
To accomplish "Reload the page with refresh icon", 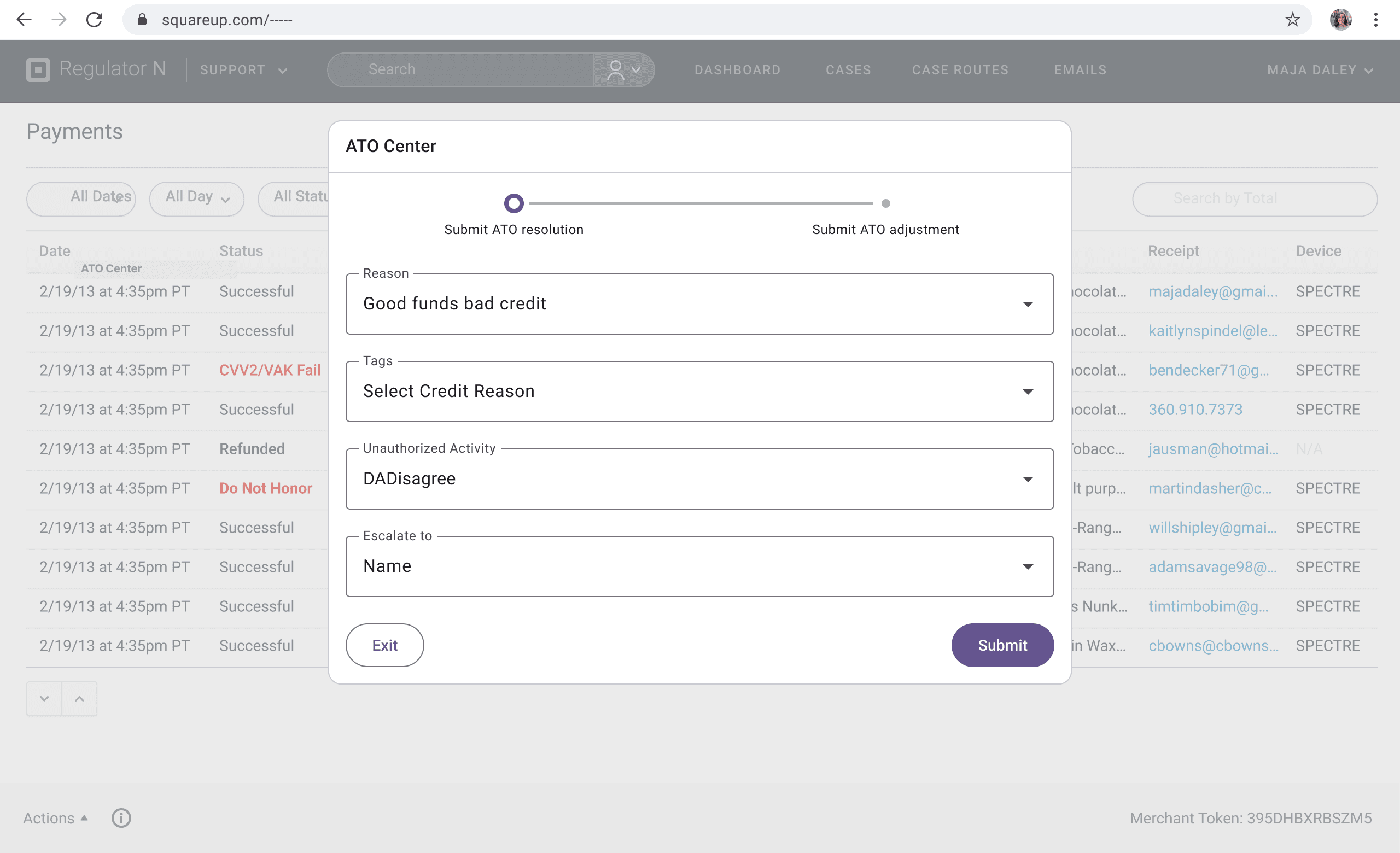I will coord(94,20).
